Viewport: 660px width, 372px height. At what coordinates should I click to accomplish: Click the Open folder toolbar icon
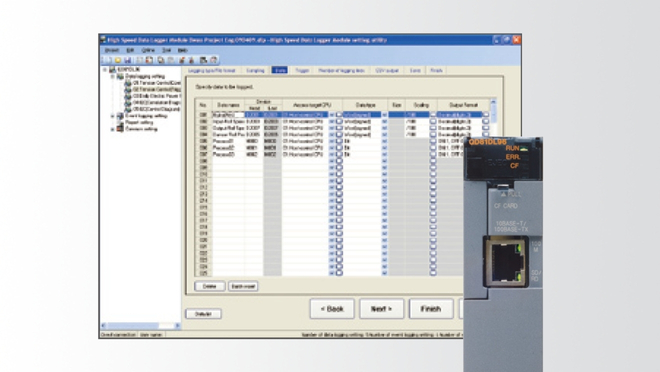pos(118,60)
